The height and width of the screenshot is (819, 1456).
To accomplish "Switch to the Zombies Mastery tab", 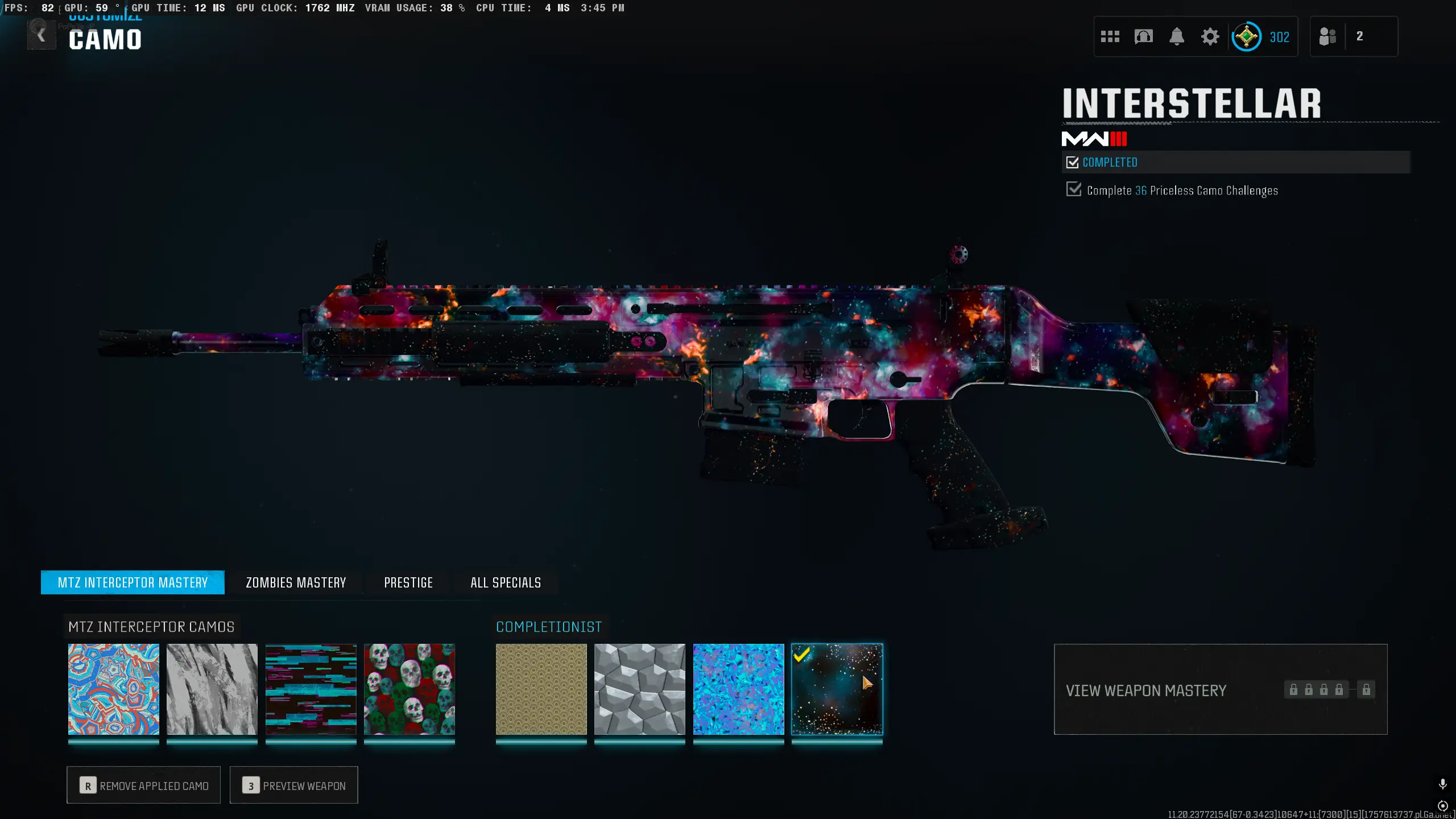I will pyautogui.click(x=296, y=582).
